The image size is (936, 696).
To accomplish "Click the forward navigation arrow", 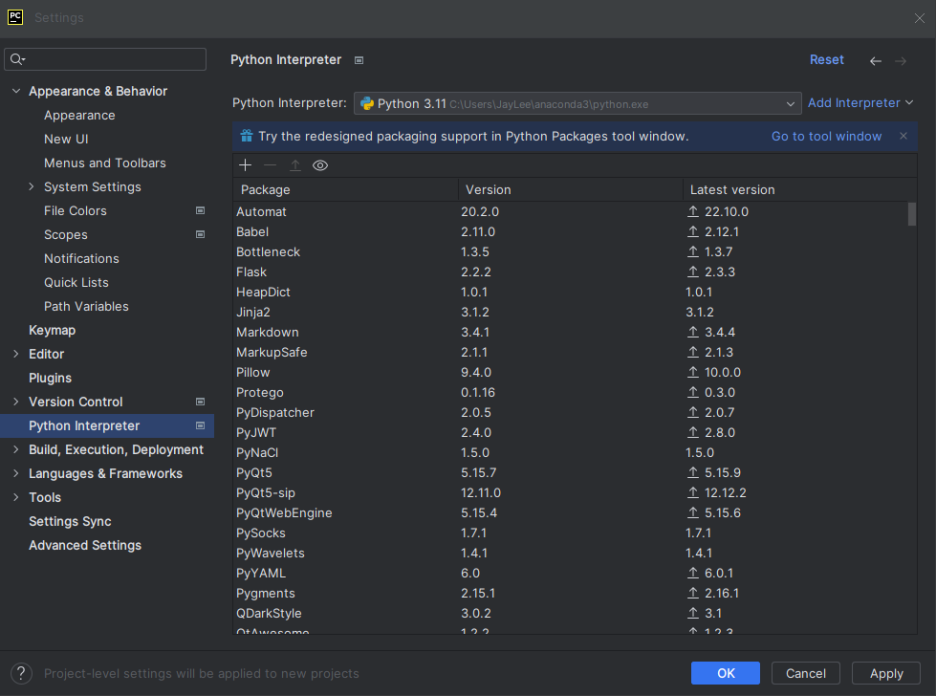I will (901, 61).
